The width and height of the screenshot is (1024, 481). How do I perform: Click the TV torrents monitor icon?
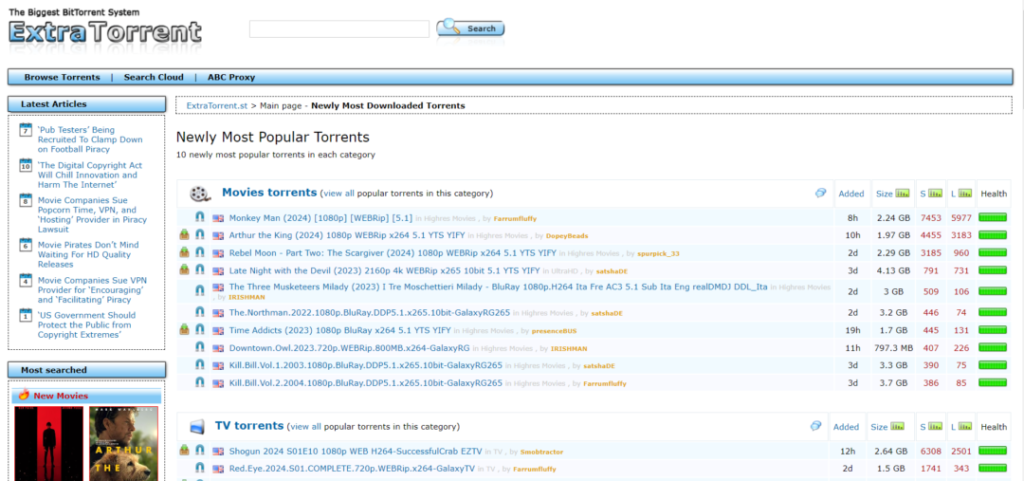click(x=197, y=427)
